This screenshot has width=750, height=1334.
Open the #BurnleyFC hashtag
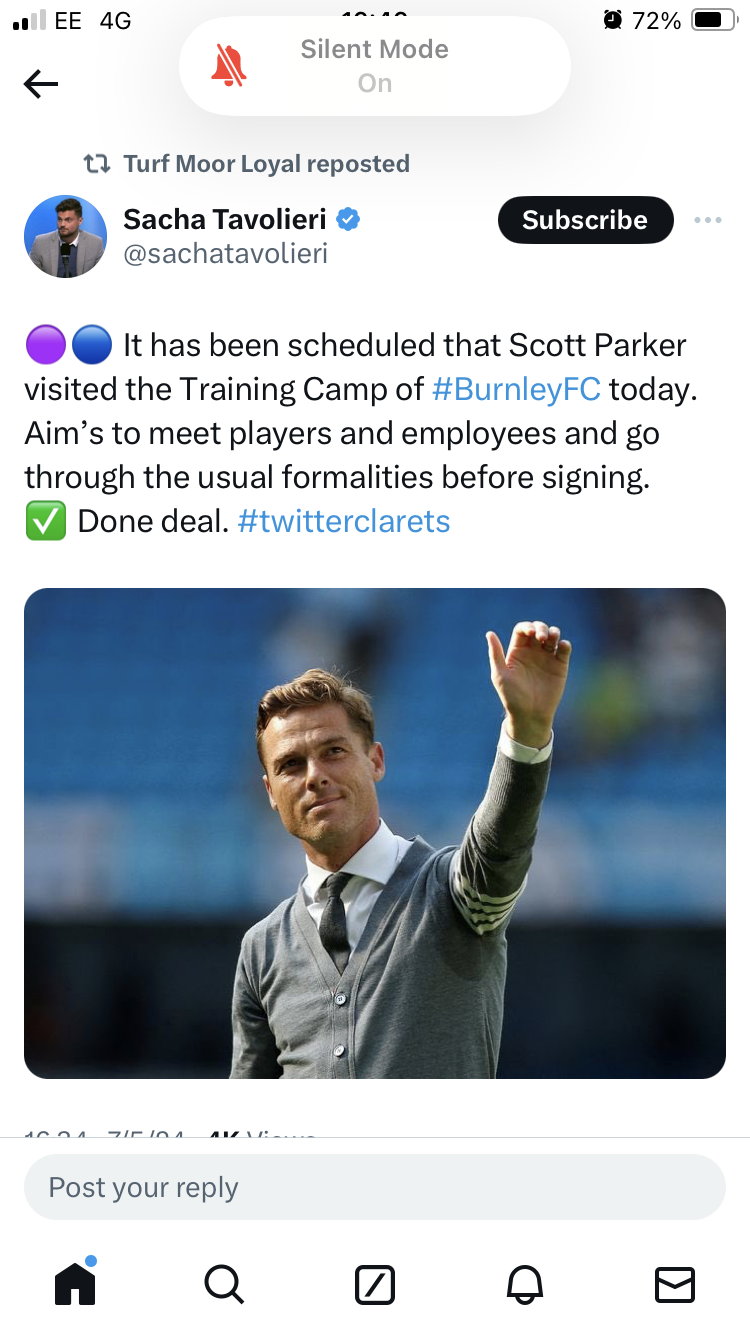tap(516, 389)
